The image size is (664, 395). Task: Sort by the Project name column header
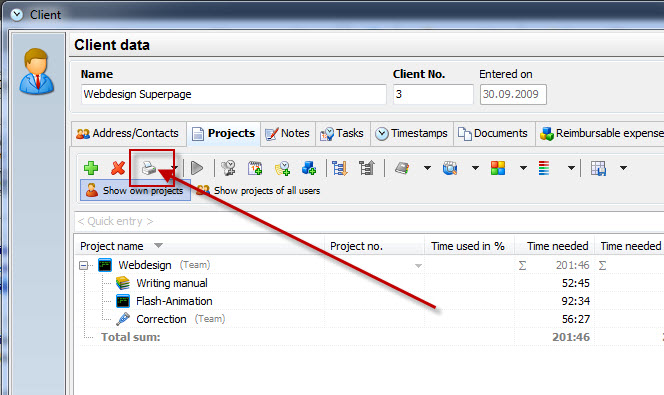[199, 246]
